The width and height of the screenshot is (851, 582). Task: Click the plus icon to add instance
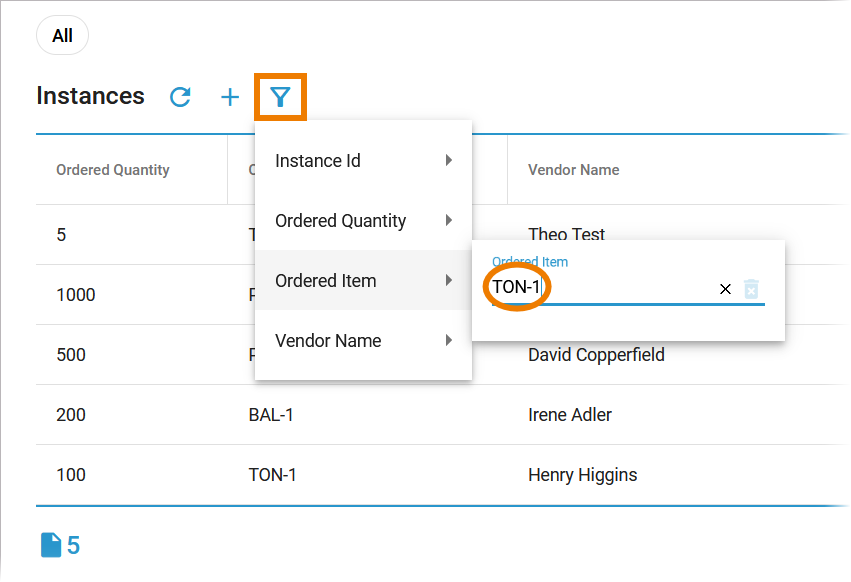click(x=230, y=97)
